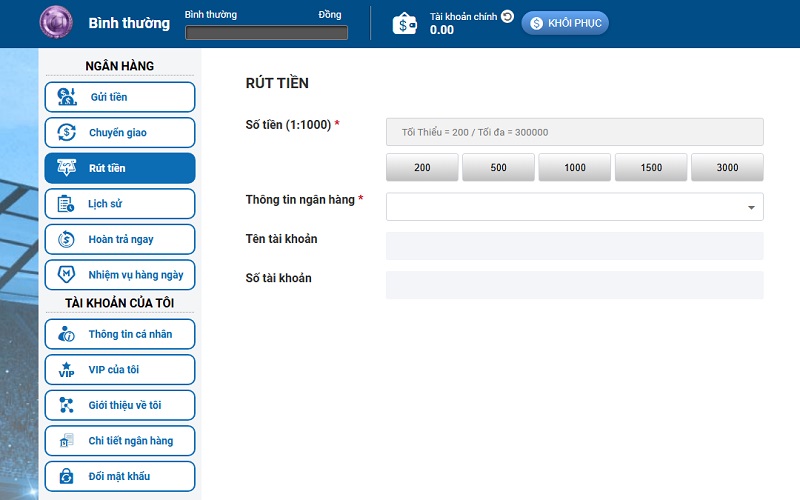Click the Nhiệm vụ hàng ngày icon
Image resolution: width=800 pixels, height=500 pixels.
(67, 275)
